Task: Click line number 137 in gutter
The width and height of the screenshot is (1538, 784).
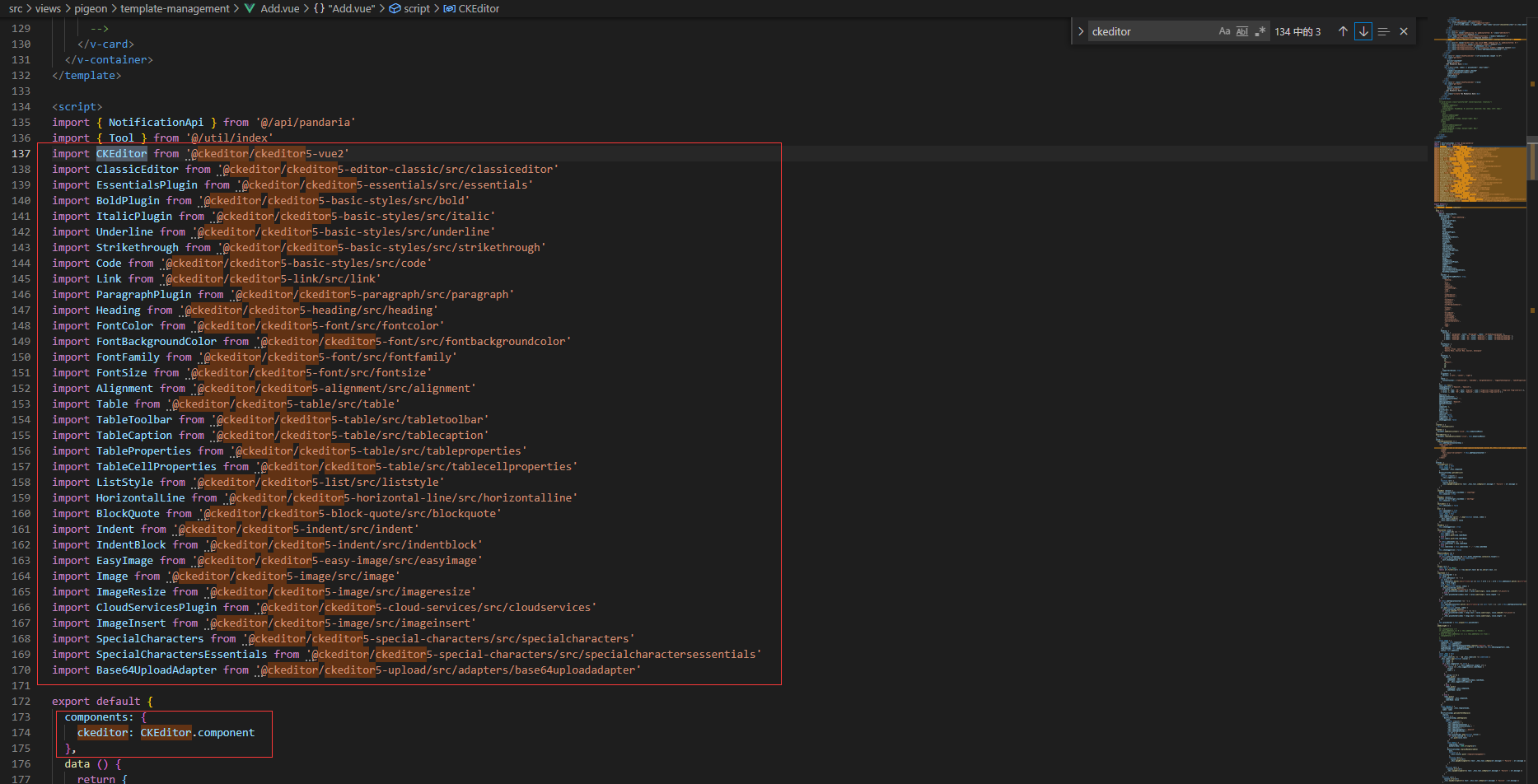Action: tap(21, 153)
